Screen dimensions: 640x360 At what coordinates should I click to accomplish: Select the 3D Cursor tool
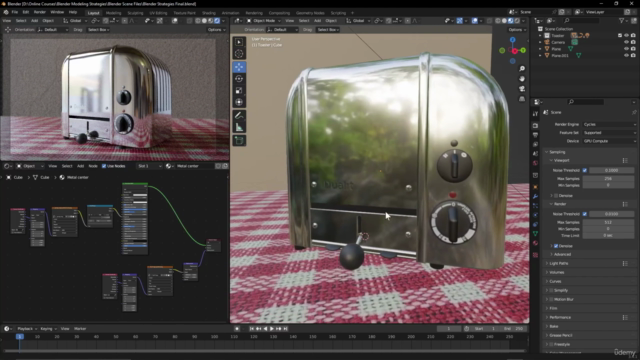coord(239,53)
